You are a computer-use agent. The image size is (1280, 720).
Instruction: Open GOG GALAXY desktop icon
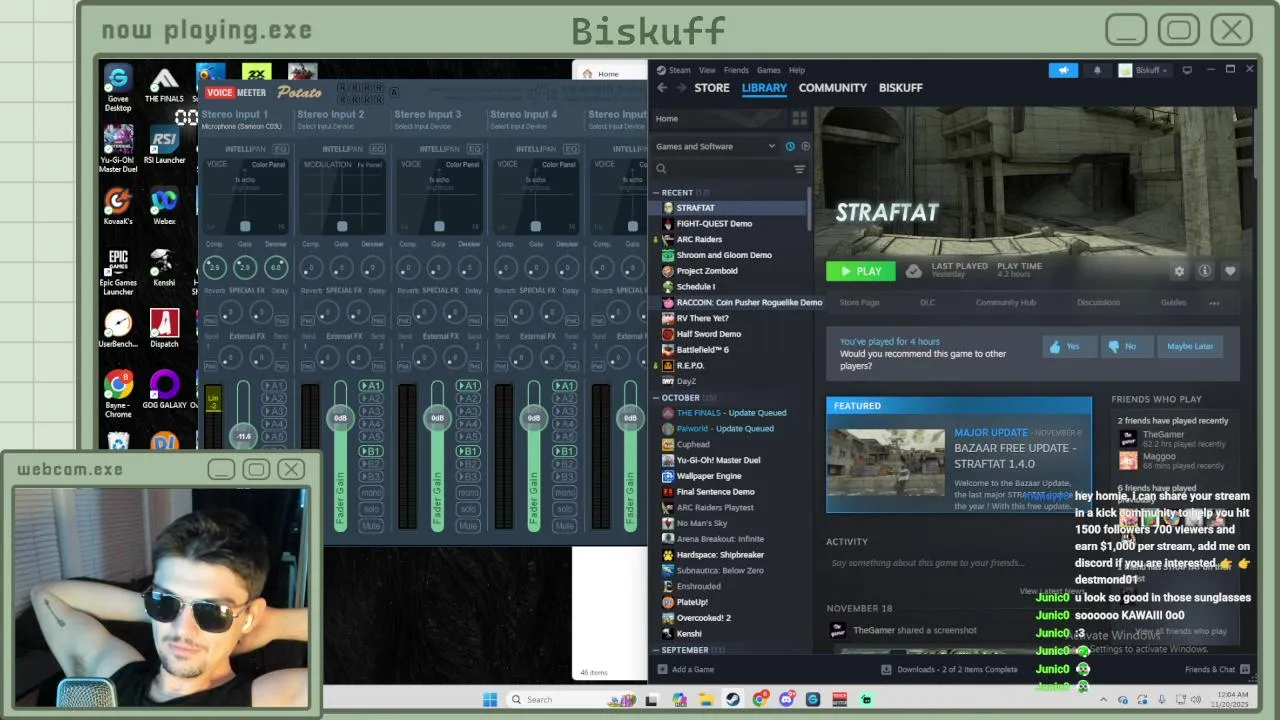pos(164,390)
